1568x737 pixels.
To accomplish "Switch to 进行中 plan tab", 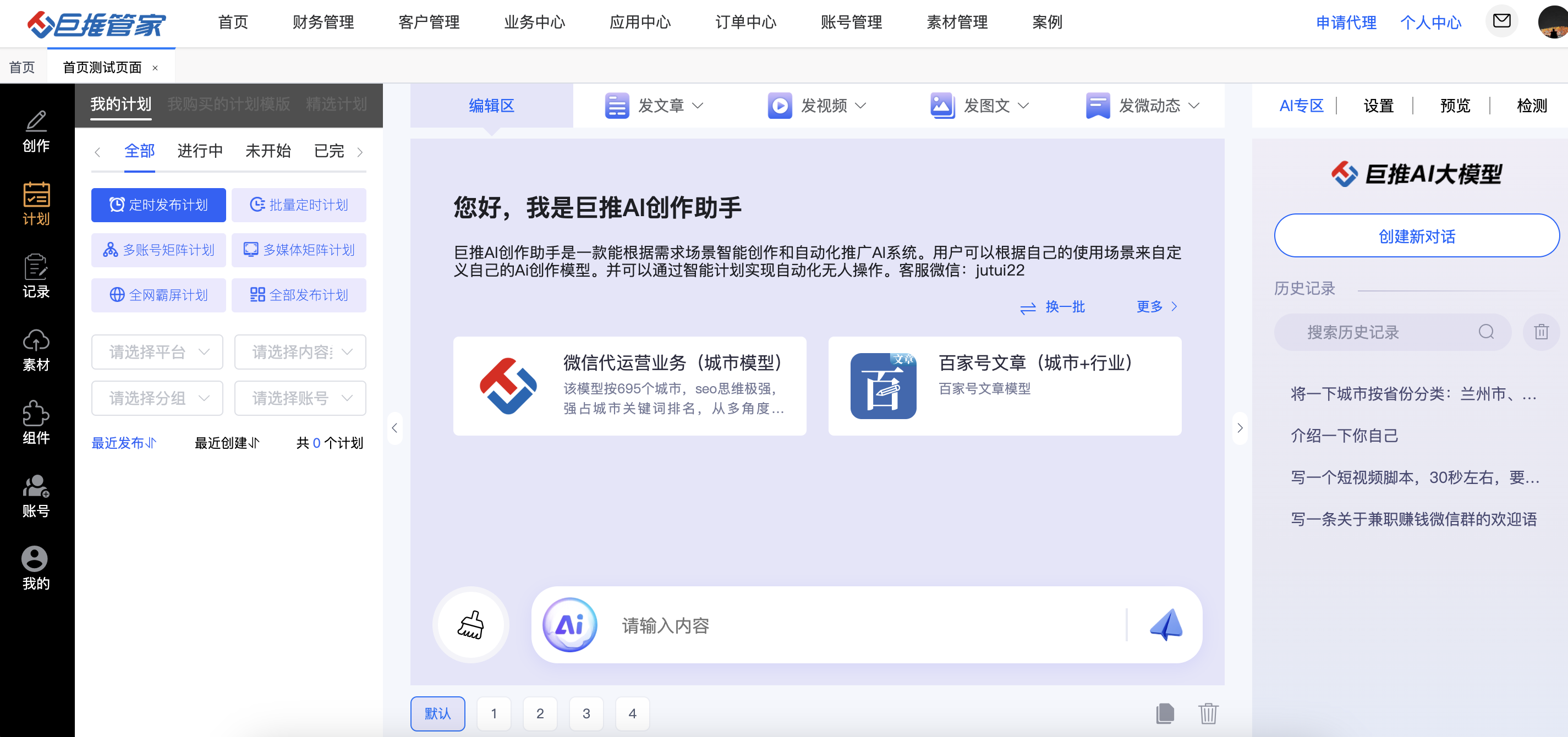I will pyautogui.click(x=200, y=151).
